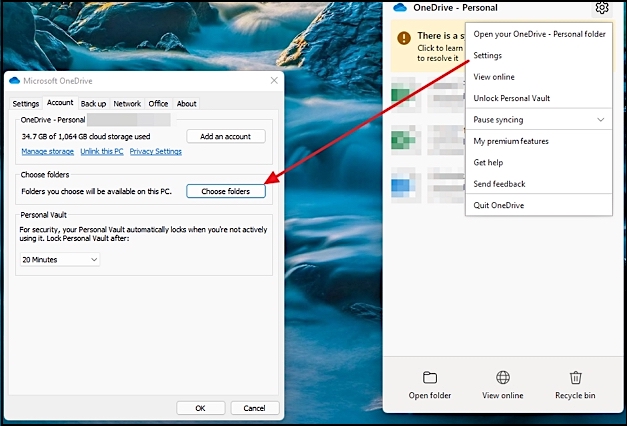Screen dimensions: 627x426
Task: Click the Choose folders button
Action: click(226, 191)
